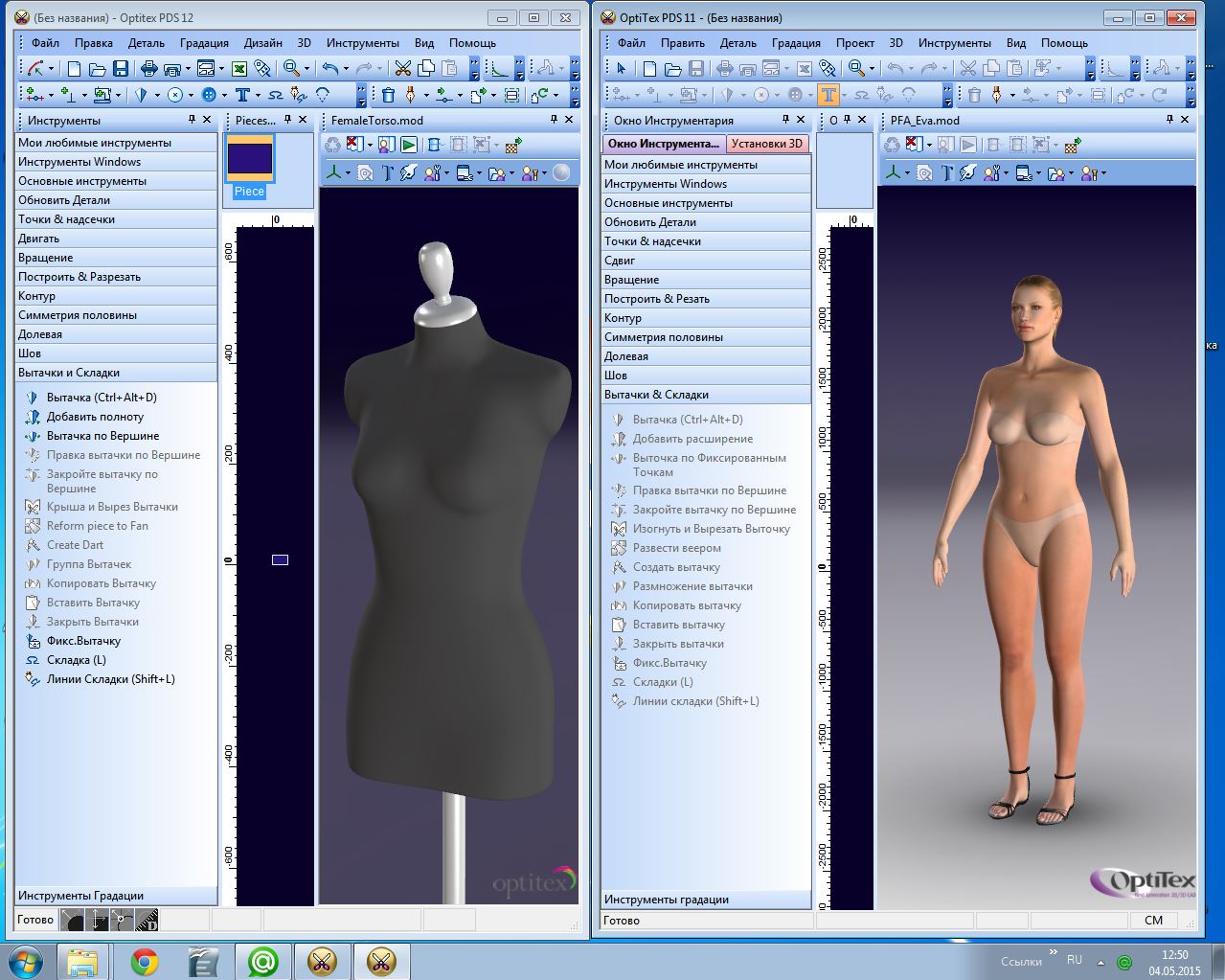Expand the Контур category in PDS 12 tools
Image resolution: width=1225 pixels, height=980 pixels.
pos(115,296)
